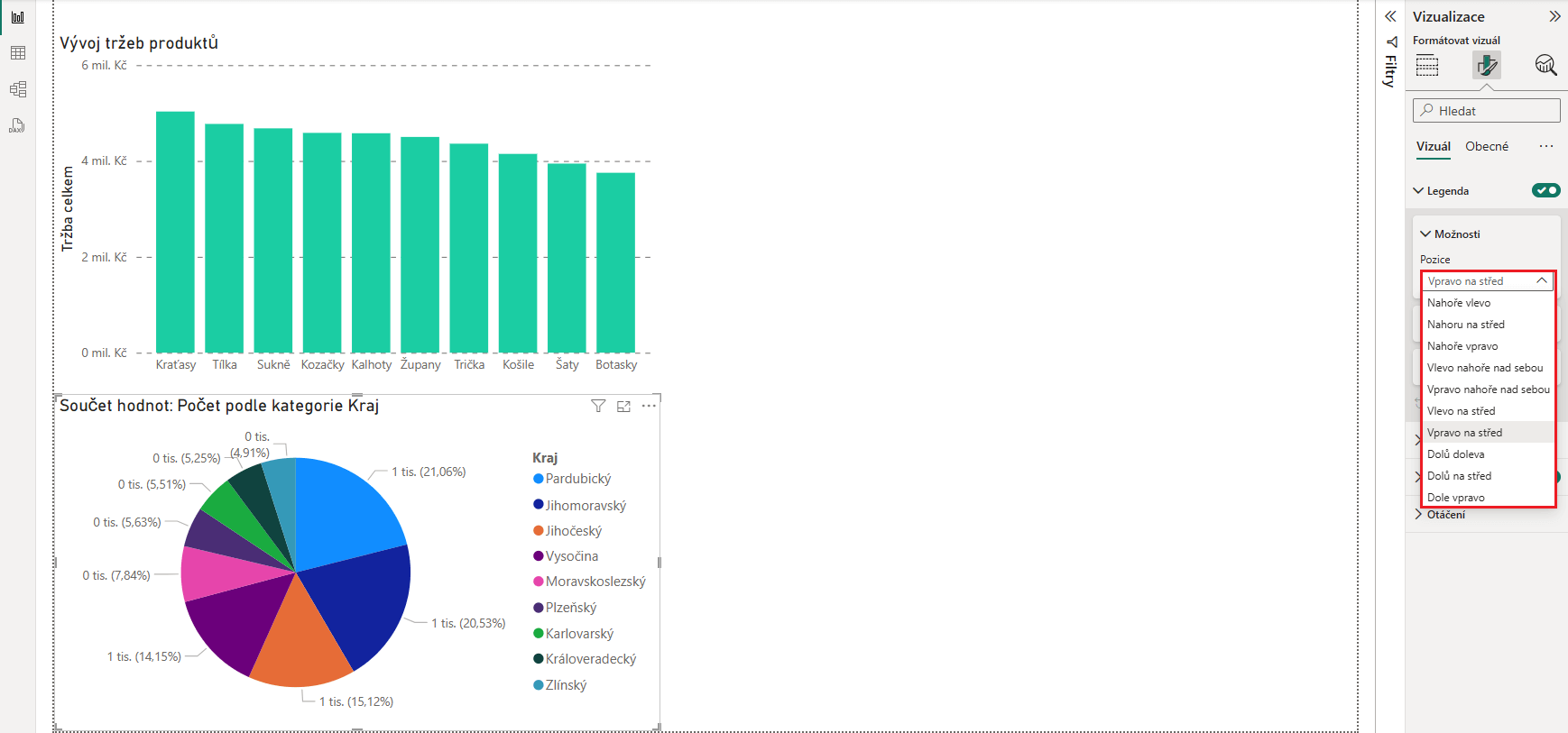1568x733 pixels.
Task: Click the Královeradecký legend entry
Action: [585, 659]
